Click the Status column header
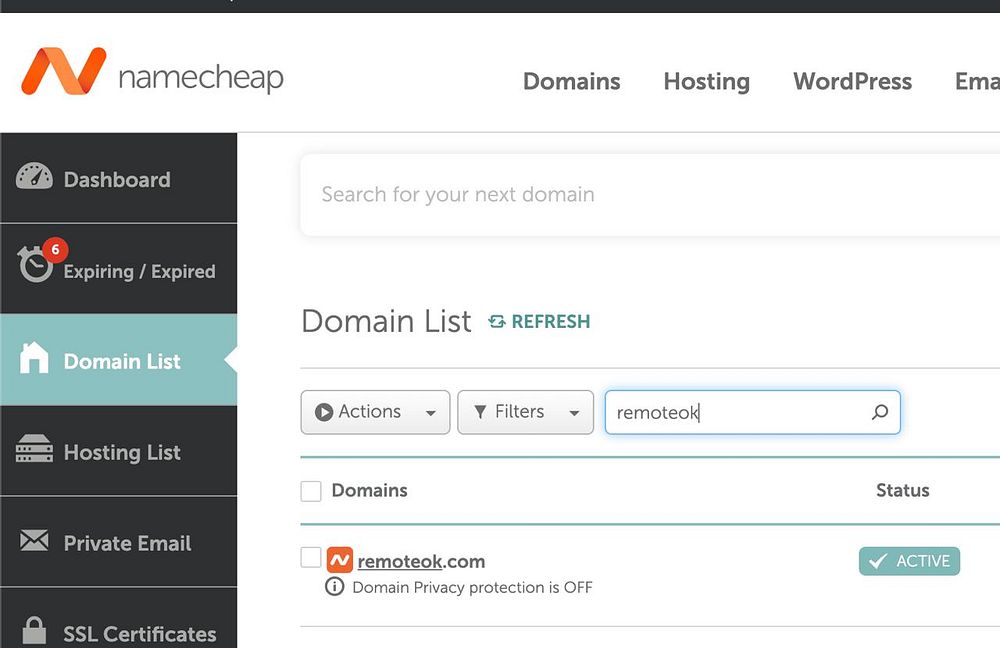This screenshot has width=1000, height=648. 902,490
